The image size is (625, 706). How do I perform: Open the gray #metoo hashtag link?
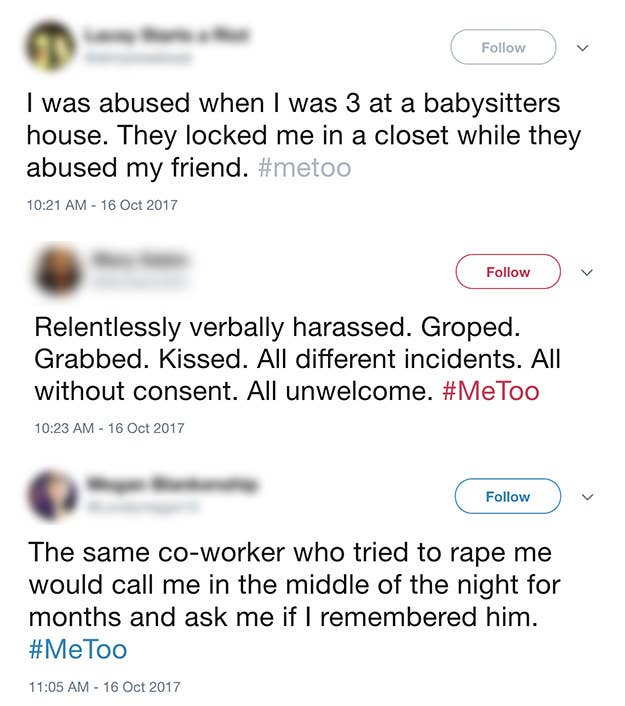coord(304,168)
